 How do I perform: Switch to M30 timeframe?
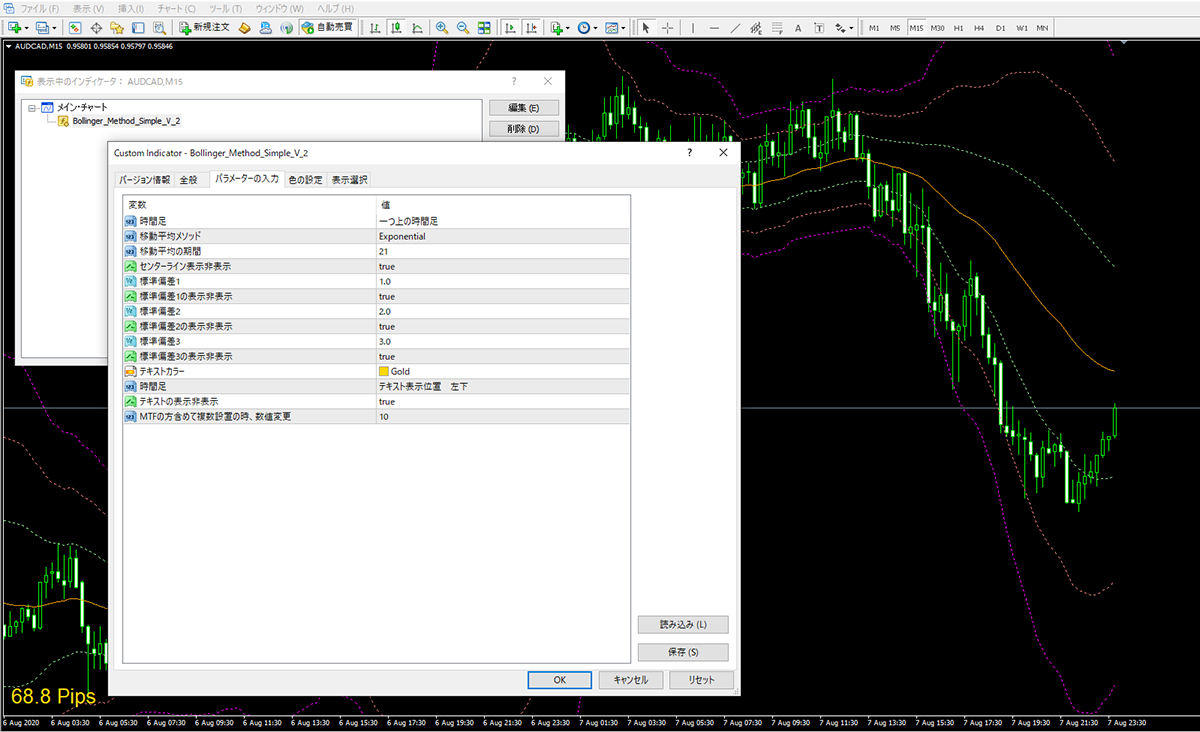click(x=937, y=27)
